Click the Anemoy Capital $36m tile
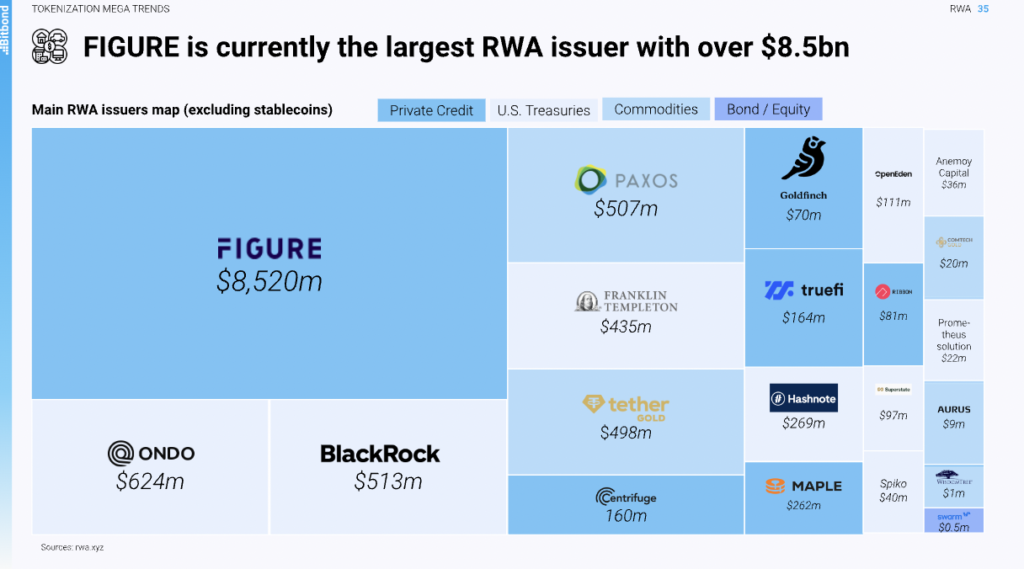This screenshot has height=569, width=1024. 953,173
